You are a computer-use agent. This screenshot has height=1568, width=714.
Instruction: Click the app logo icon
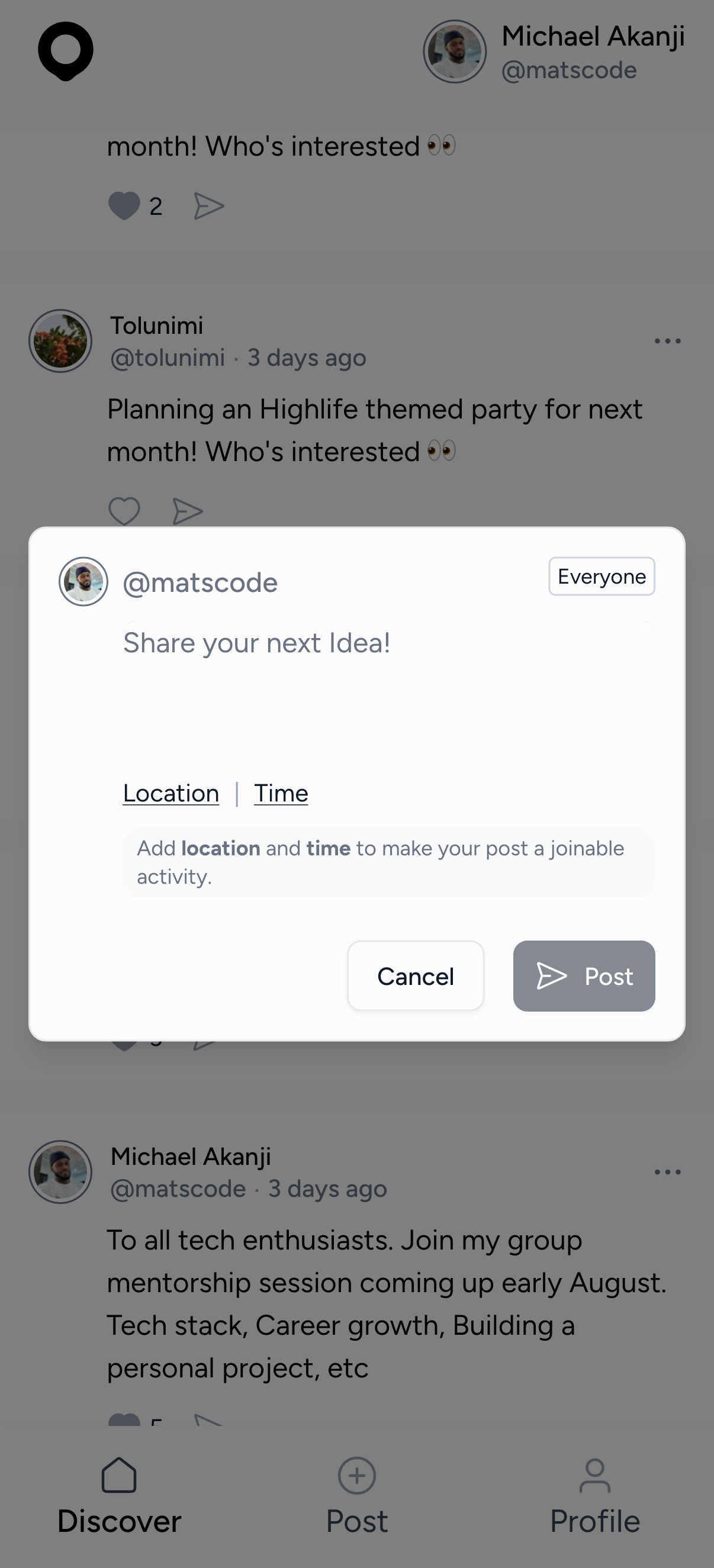click(x=65, y=51)
